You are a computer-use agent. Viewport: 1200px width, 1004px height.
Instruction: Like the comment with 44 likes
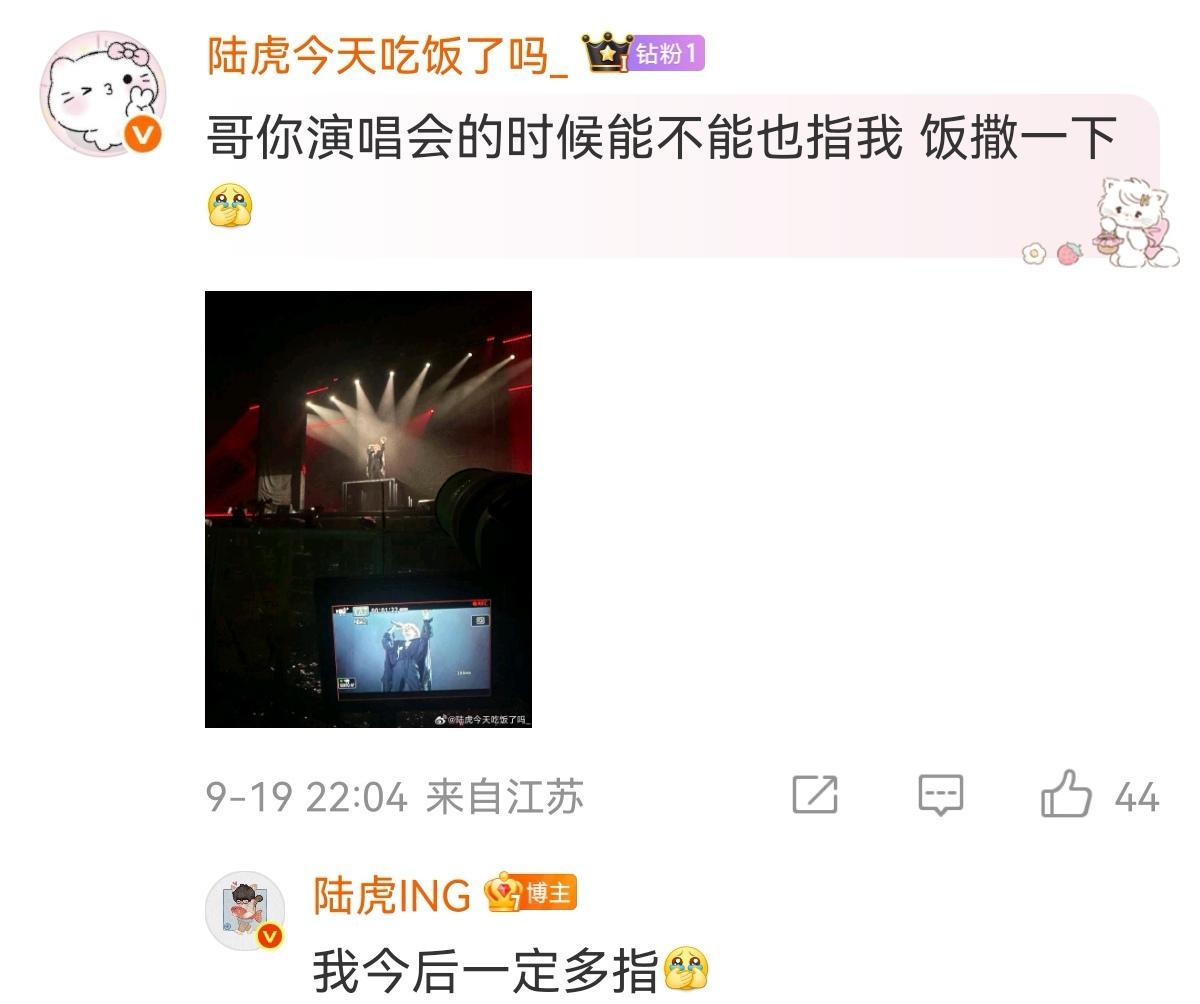pos(1066,796)
